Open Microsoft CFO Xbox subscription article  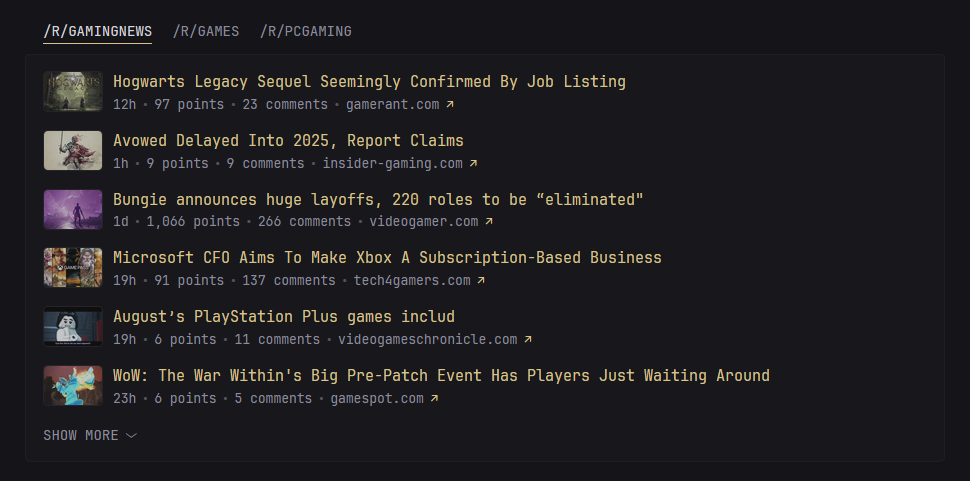point(387,258)
